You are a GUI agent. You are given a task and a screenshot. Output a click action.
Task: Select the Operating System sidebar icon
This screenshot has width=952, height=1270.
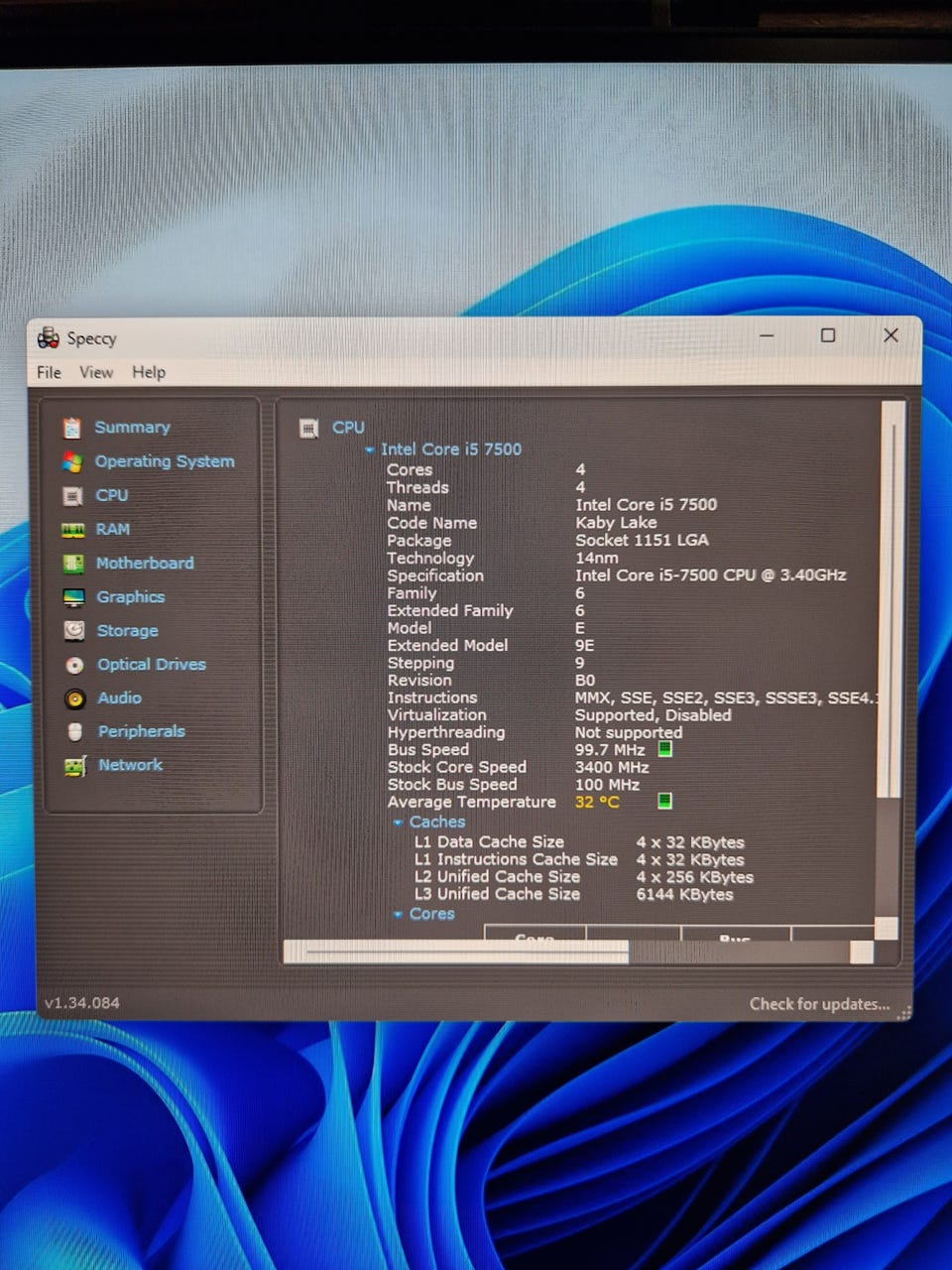71,461
